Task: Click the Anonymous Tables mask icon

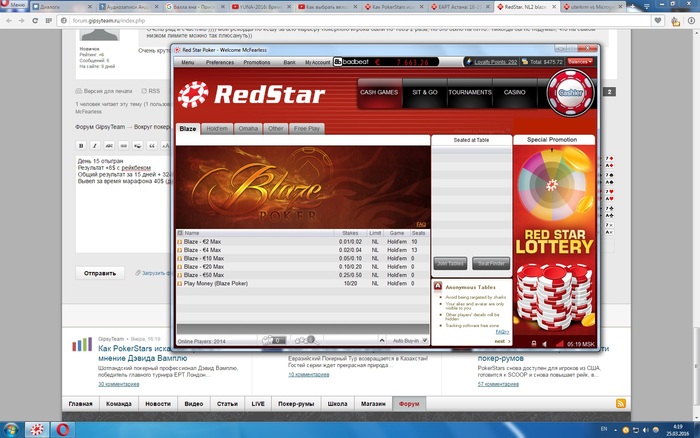Action: tap(438, 286)
